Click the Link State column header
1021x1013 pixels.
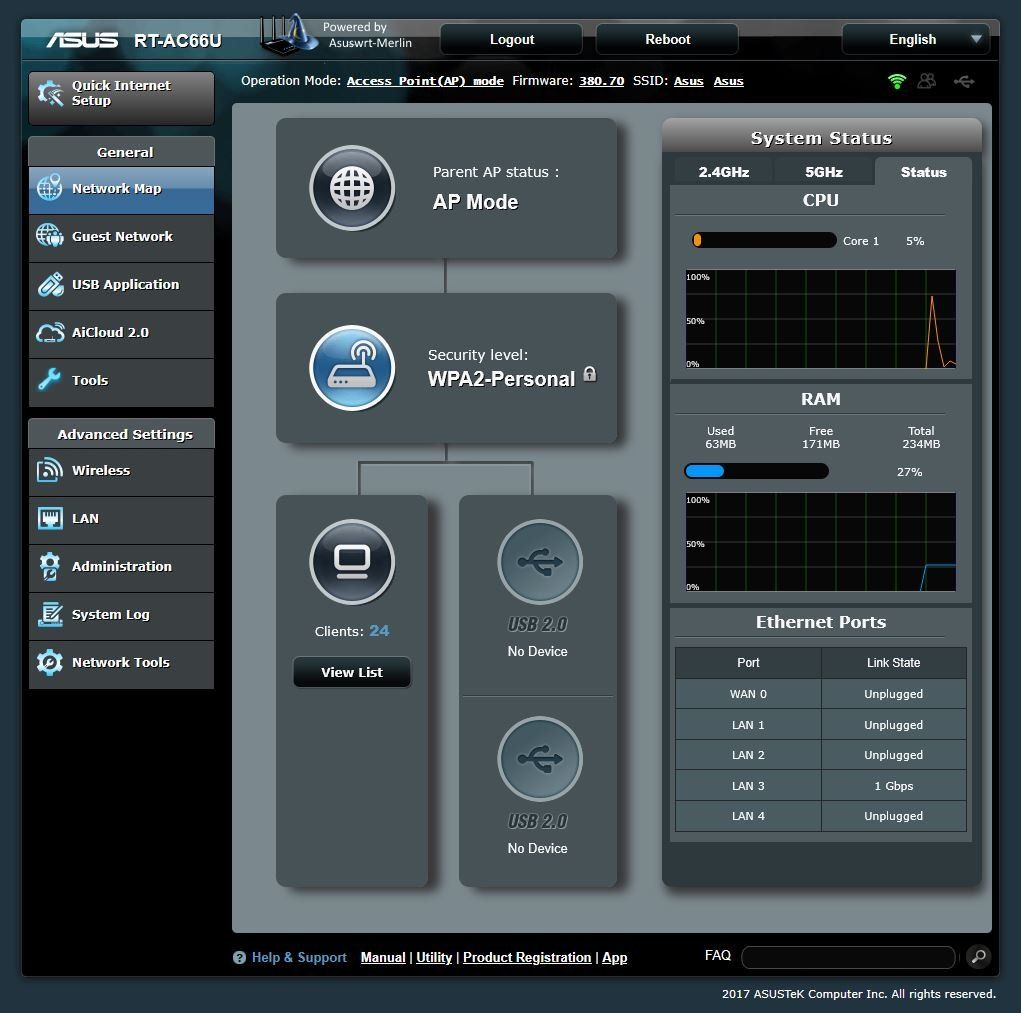click(x=893, y=663)
